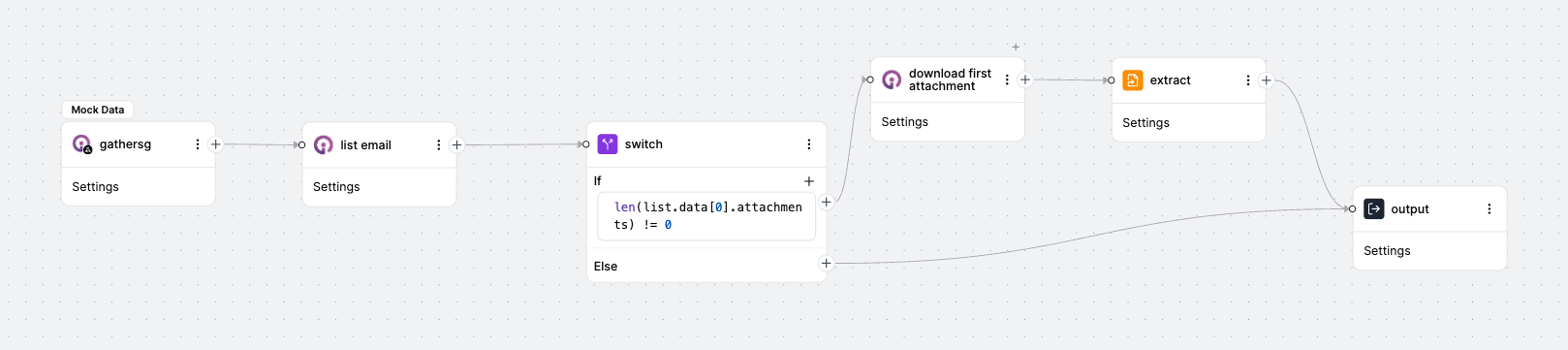Add a new condition to the If row
Image resolution: width=1568 pixels, height=350 pixels.
click(809, 181)
